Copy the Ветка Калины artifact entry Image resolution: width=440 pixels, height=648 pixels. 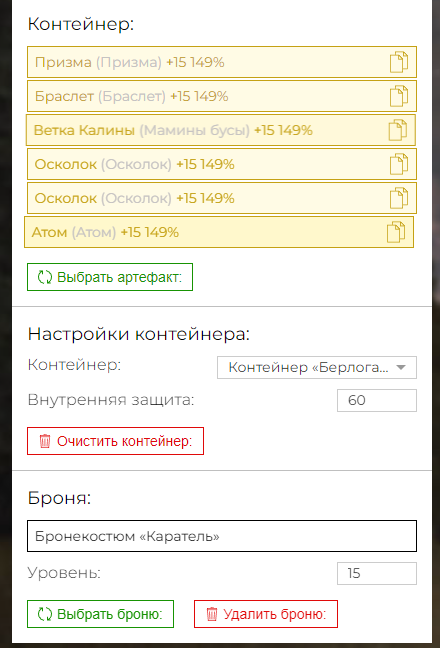click(397, 130)
